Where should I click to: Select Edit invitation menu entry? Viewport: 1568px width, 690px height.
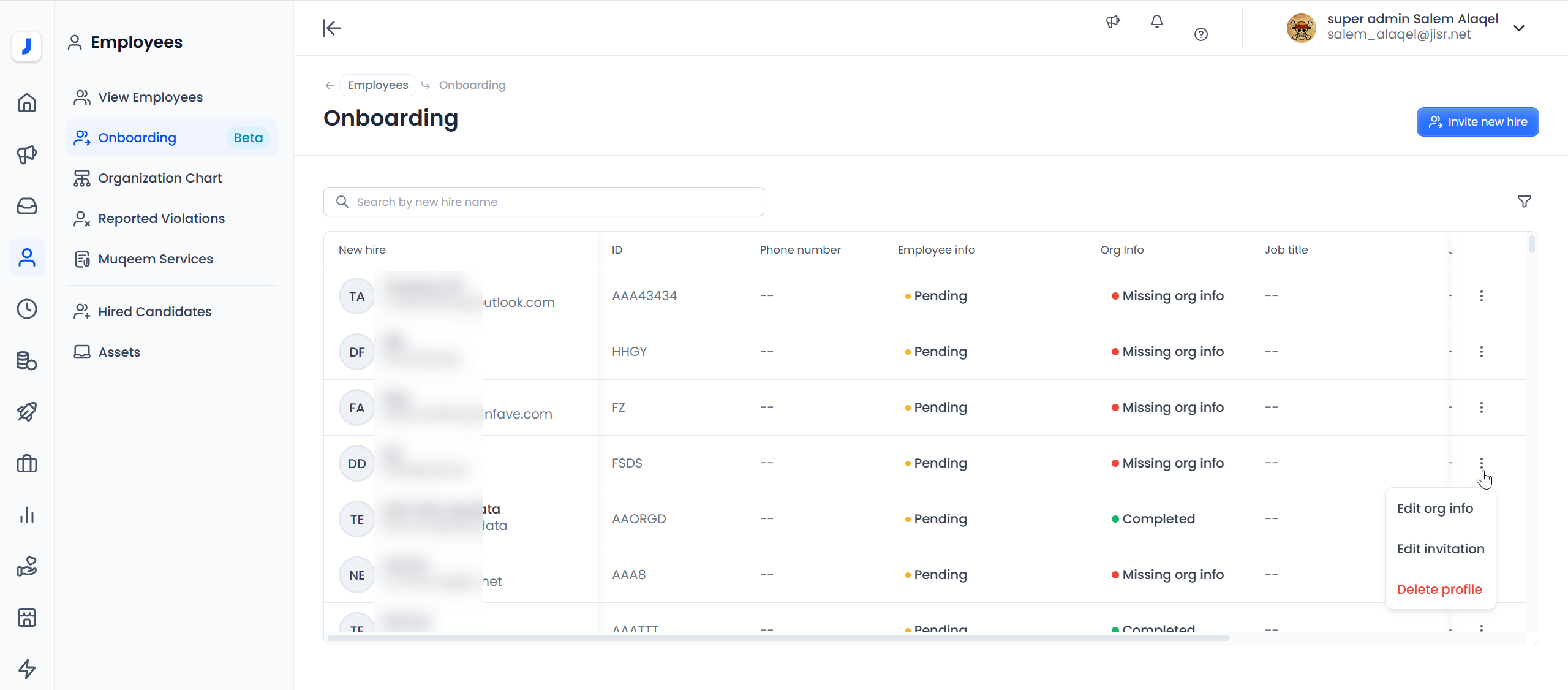(1440, 549)
